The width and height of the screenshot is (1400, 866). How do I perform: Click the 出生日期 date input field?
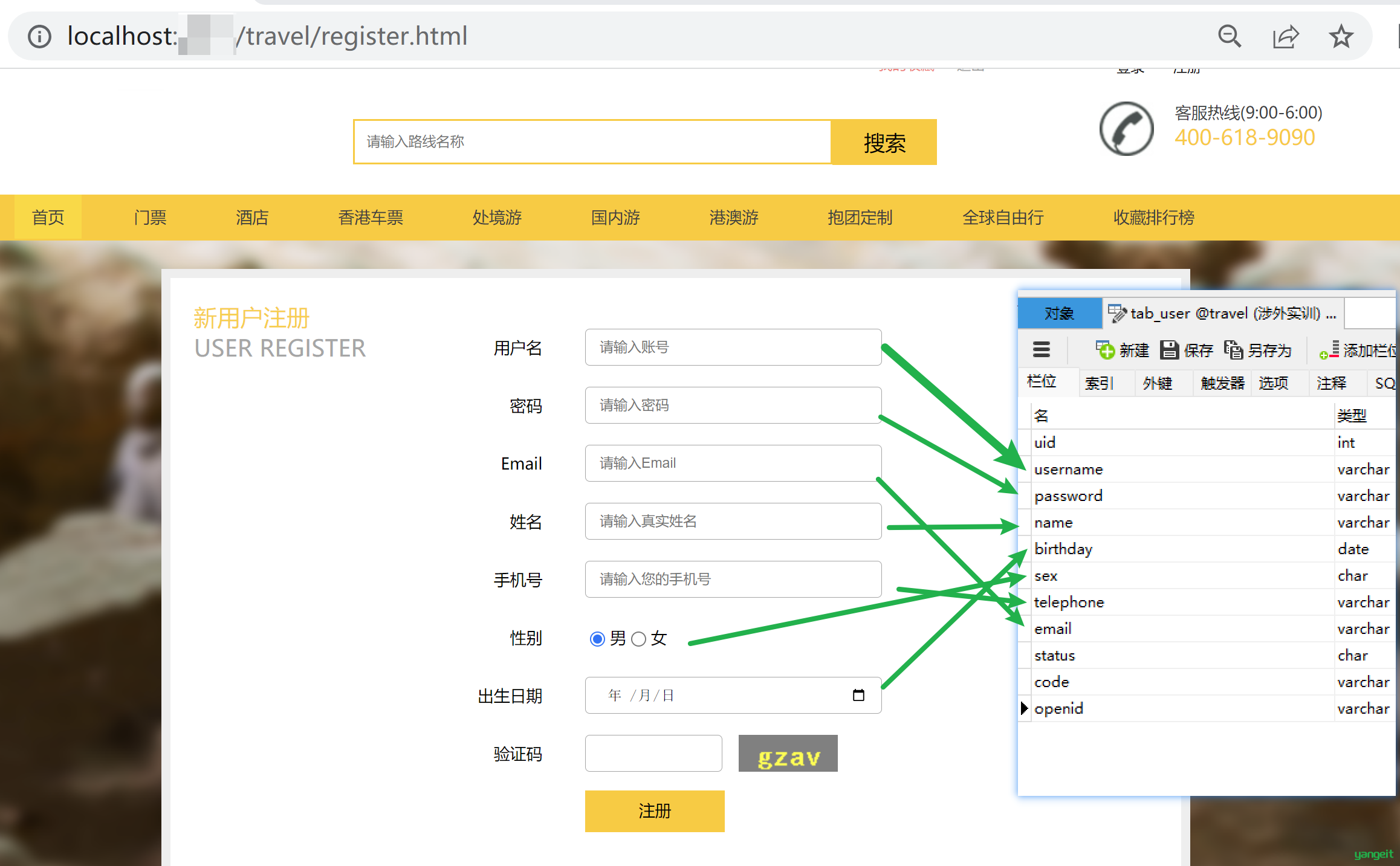pyautogui.click(x=733, y=695)
